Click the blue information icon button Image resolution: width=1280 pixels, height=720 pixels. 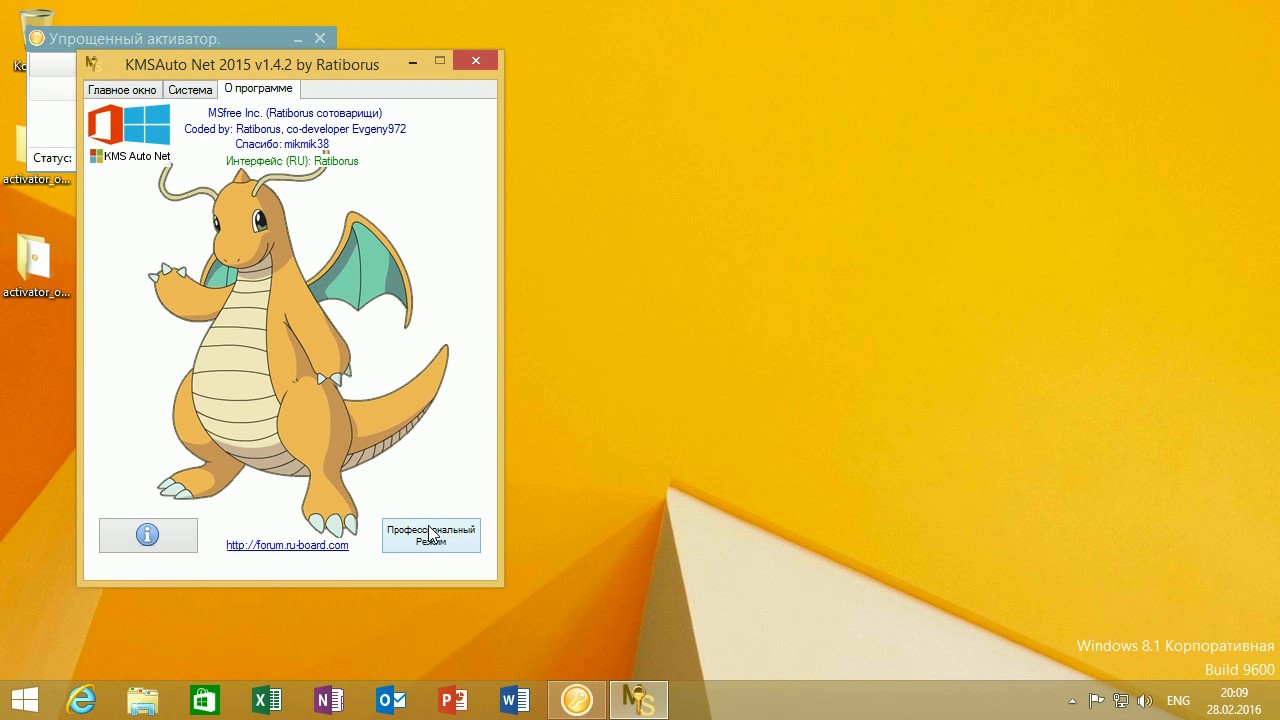tap(148, 535)
